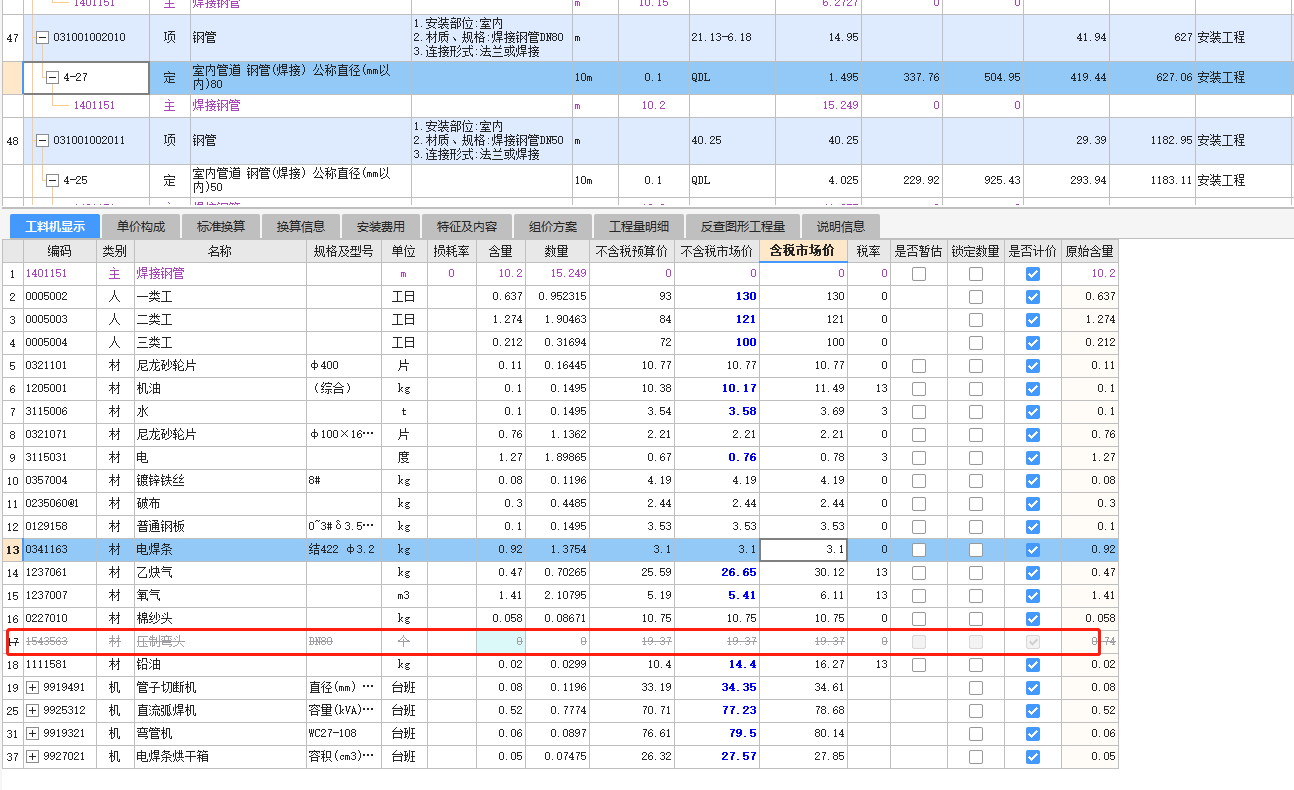Image resolution: width=1294 pixels, height=790 pixels.
Task: Switch to the 工料机显示 tab
Action: click(55, 226)
